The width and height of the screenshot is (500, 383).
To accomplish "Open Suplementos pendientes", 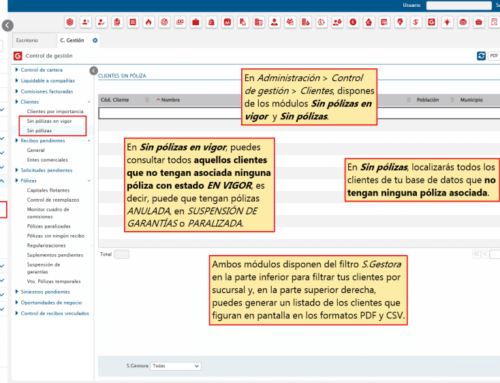I will (55, 255).
